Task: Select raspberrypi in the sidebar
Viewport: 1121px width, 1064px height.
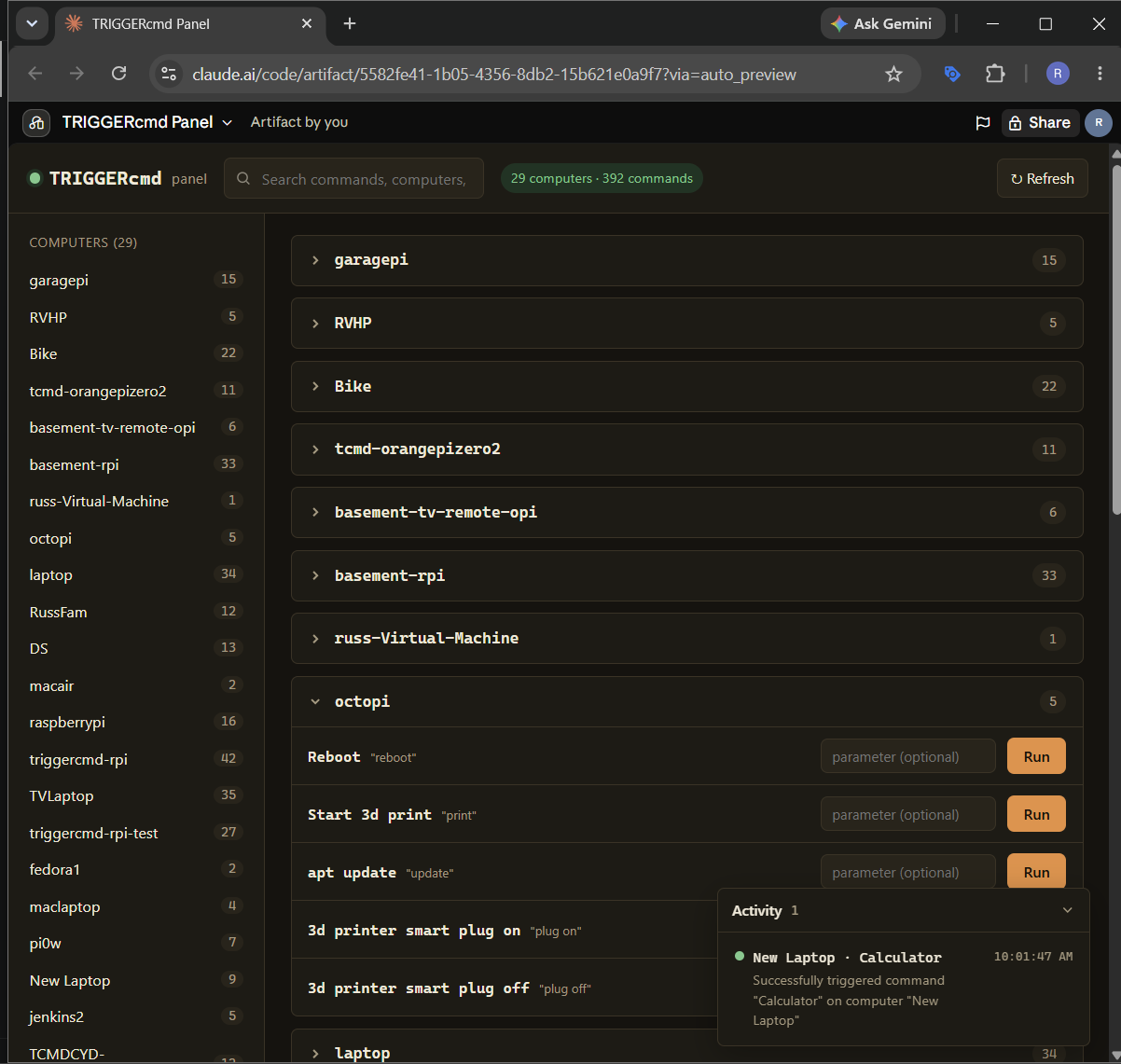Action: click(136, 722)
